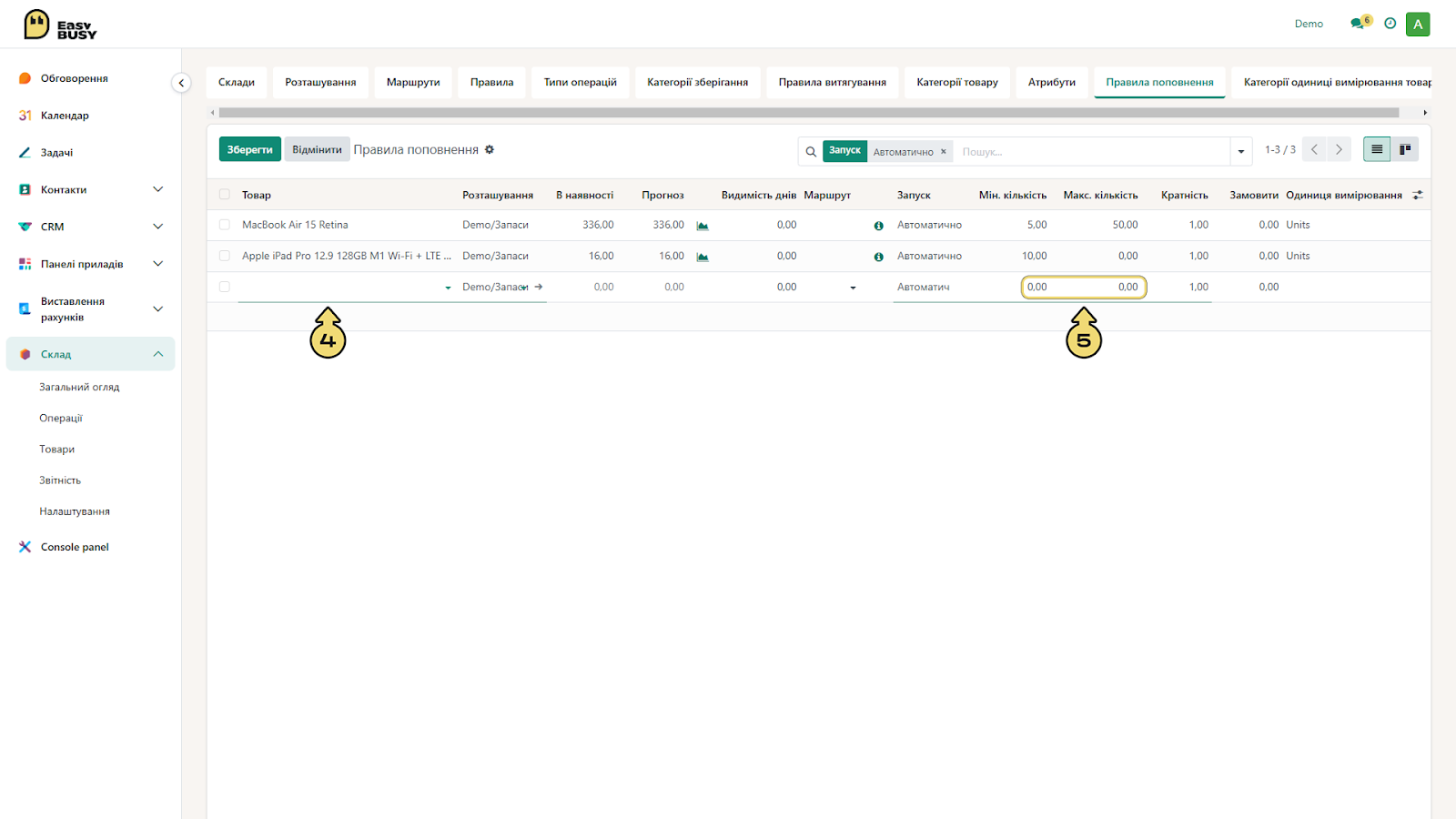Open forecast graph for MacBook Air 15 Retina
The width and height of the screenshot is (1456, 819).
703,226
